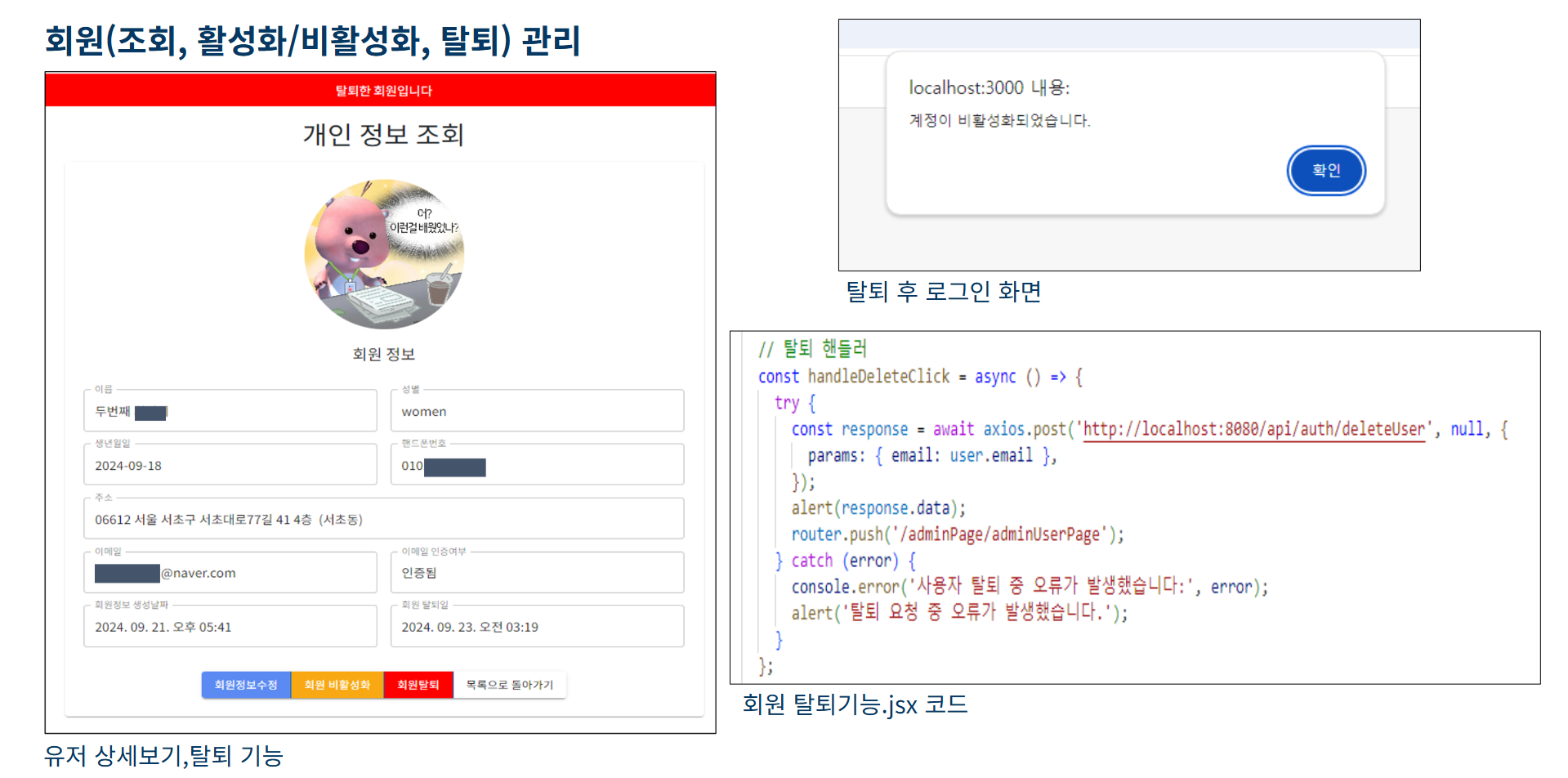Select the 회원정보 생성날짜 field
This screenshot has height=778, width=1568.
230,627
